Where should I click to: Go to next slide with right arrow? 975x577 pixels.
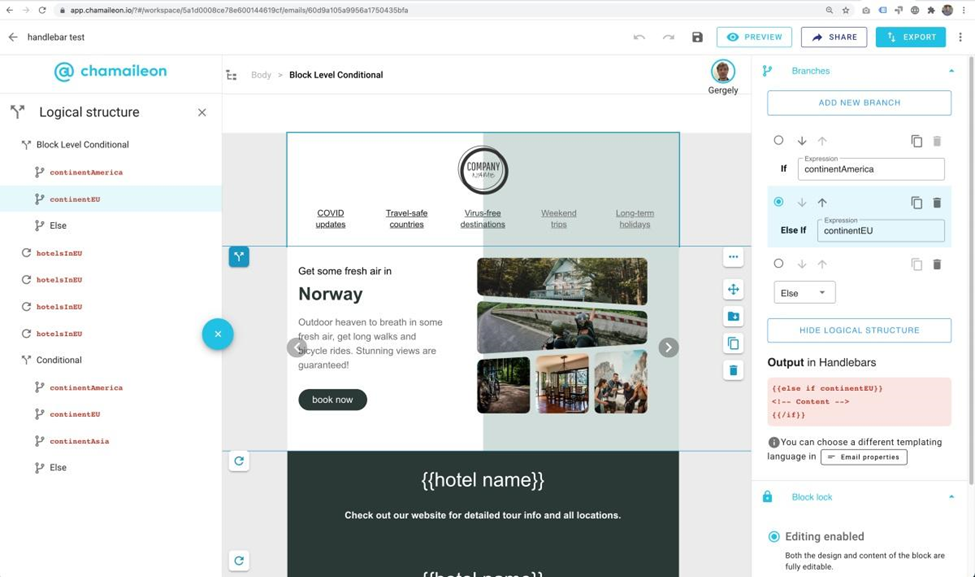coord(668,347)
